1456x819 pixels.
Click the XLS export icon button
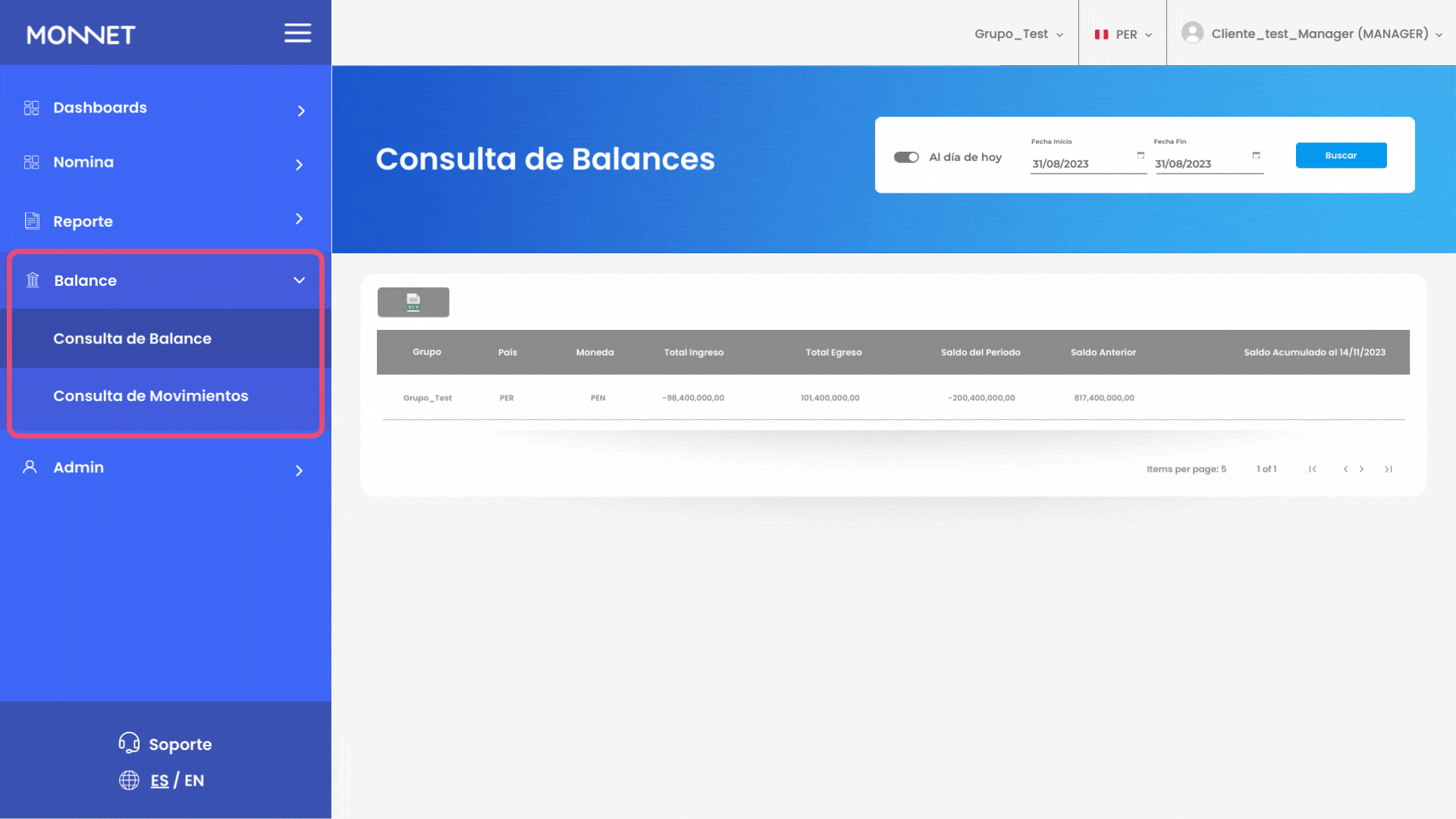[413, 302]
